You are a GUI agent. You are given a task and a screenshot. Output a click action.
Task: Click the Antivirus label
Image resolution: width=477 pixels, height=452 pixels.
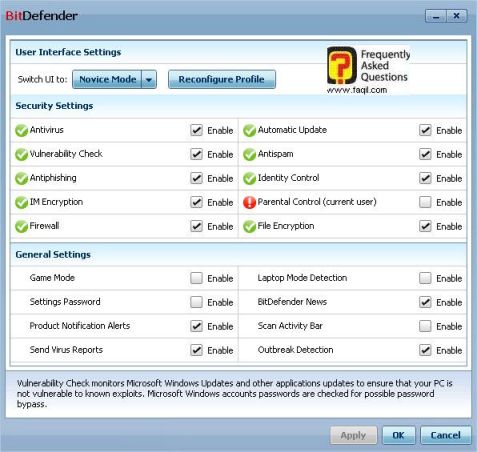46,130
